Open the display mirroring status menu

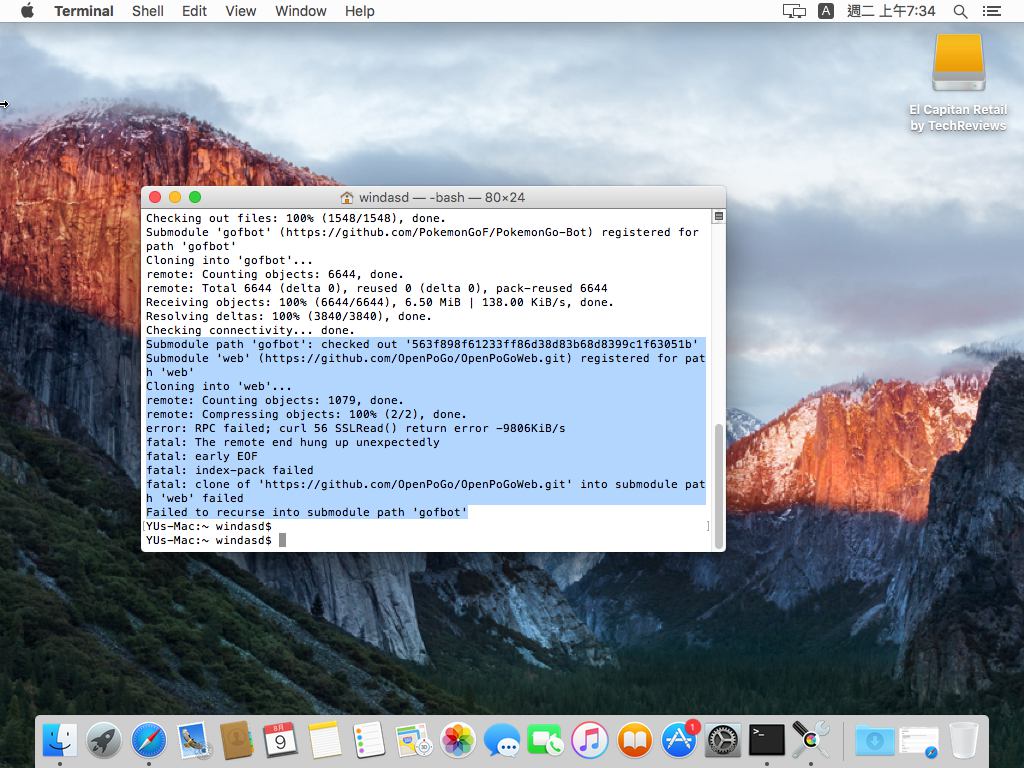pyautogui.click(x=794, y=11)
